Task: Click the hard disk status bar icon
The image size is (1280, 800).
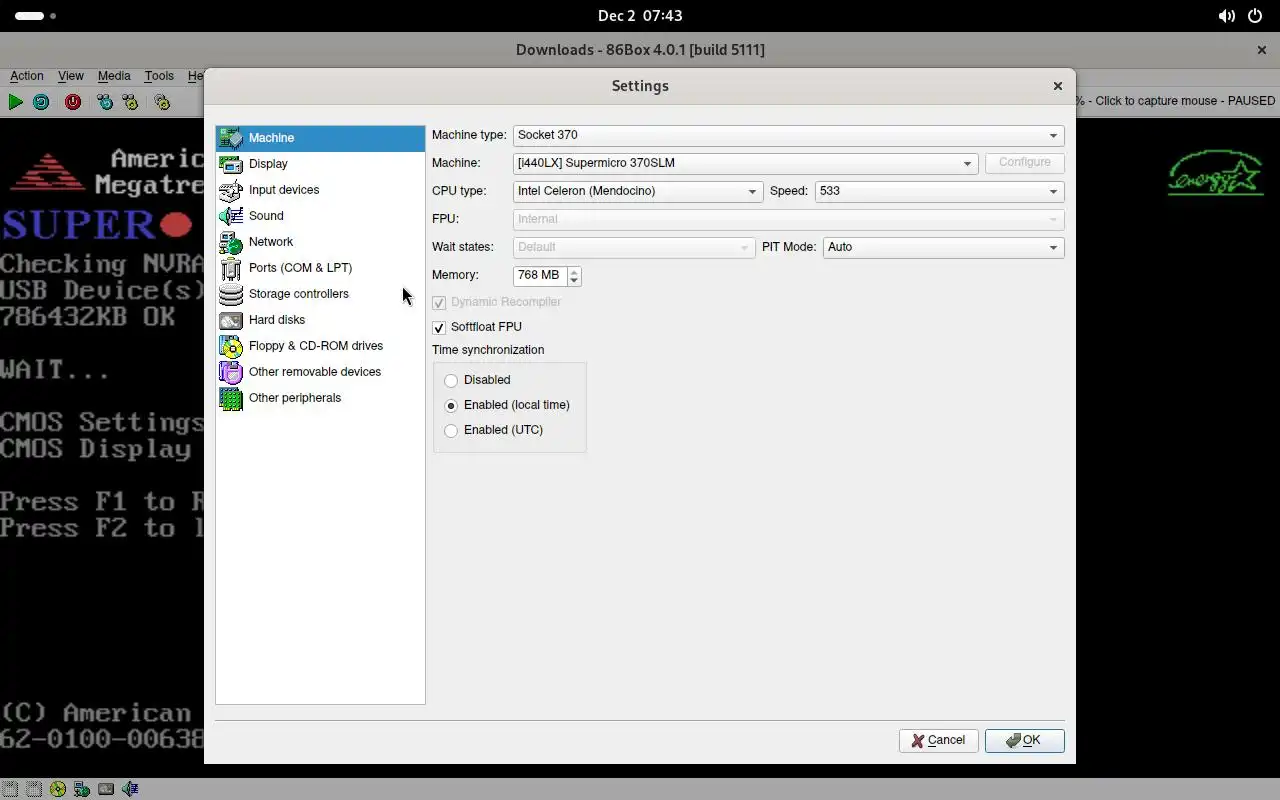Action: 106,789
